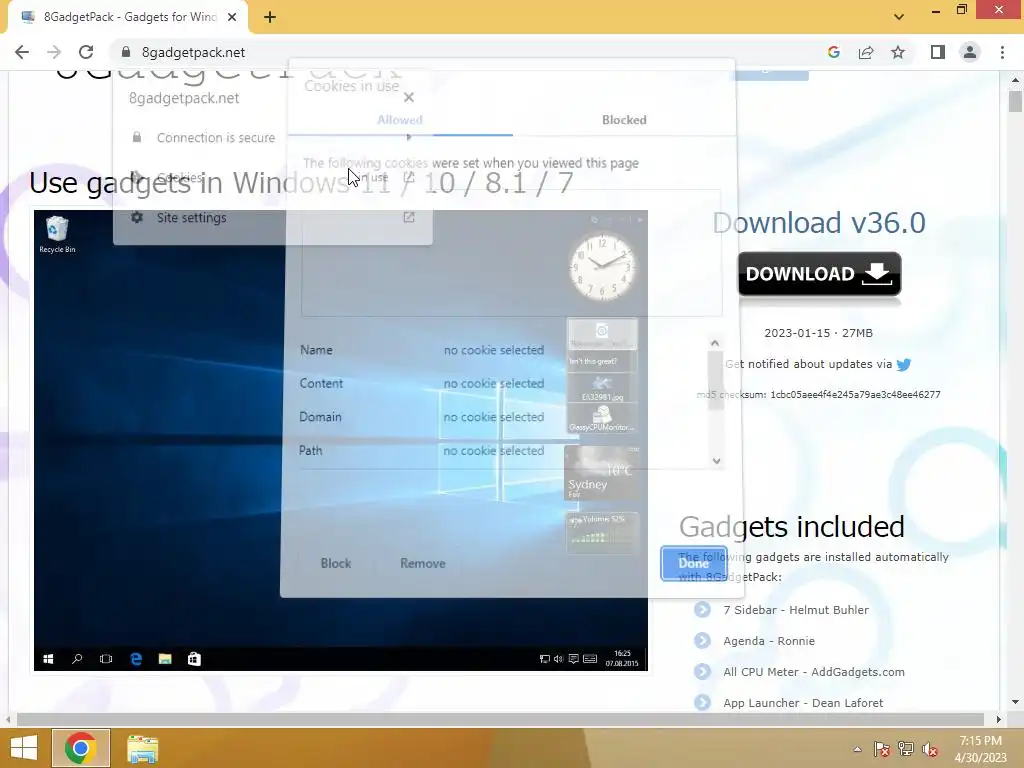Viewport: 1024px width, 768px height.
Task: Click the 2023-01-15 · 27MB text
Action: pyautogui.click(x=818, y=333)
